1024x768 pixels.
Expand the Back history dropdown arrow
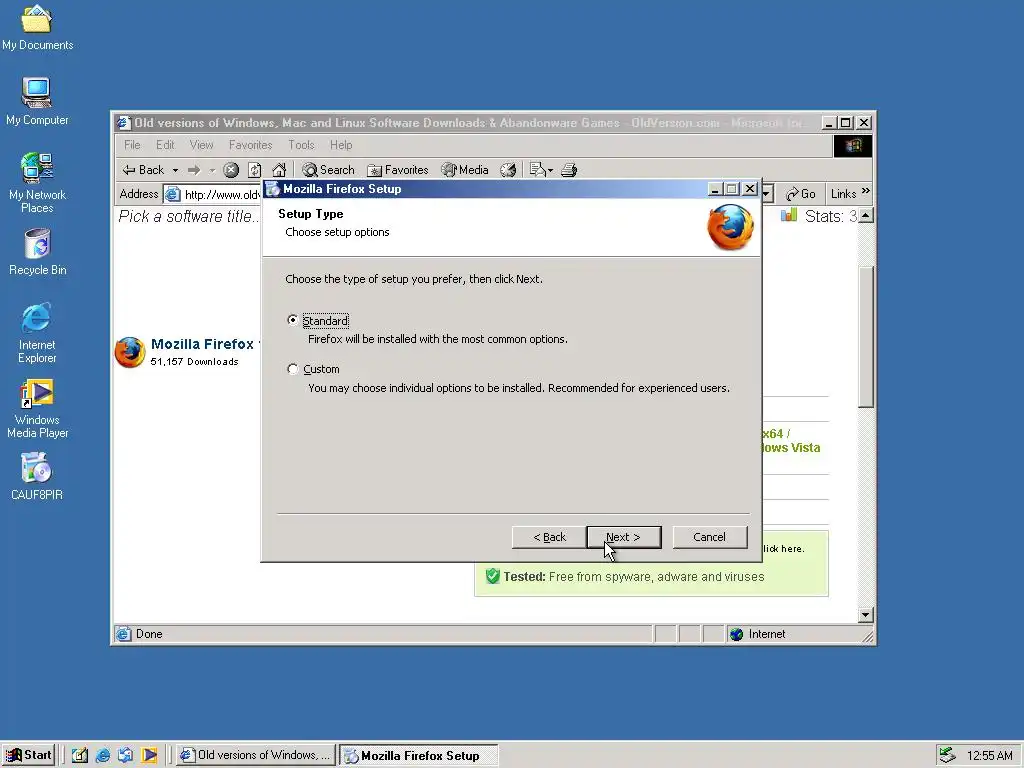coord(175,170)
